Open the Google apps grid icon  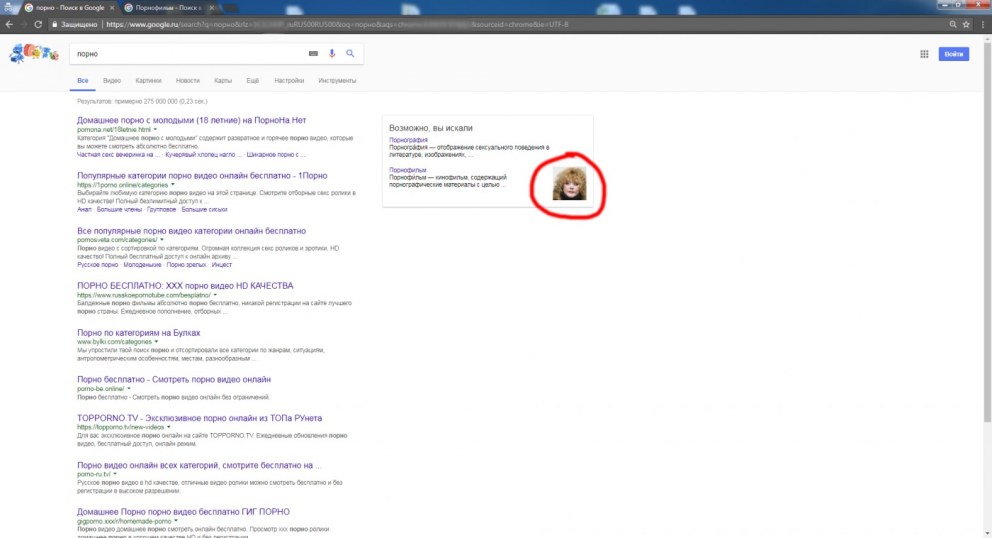click(924, 54)
